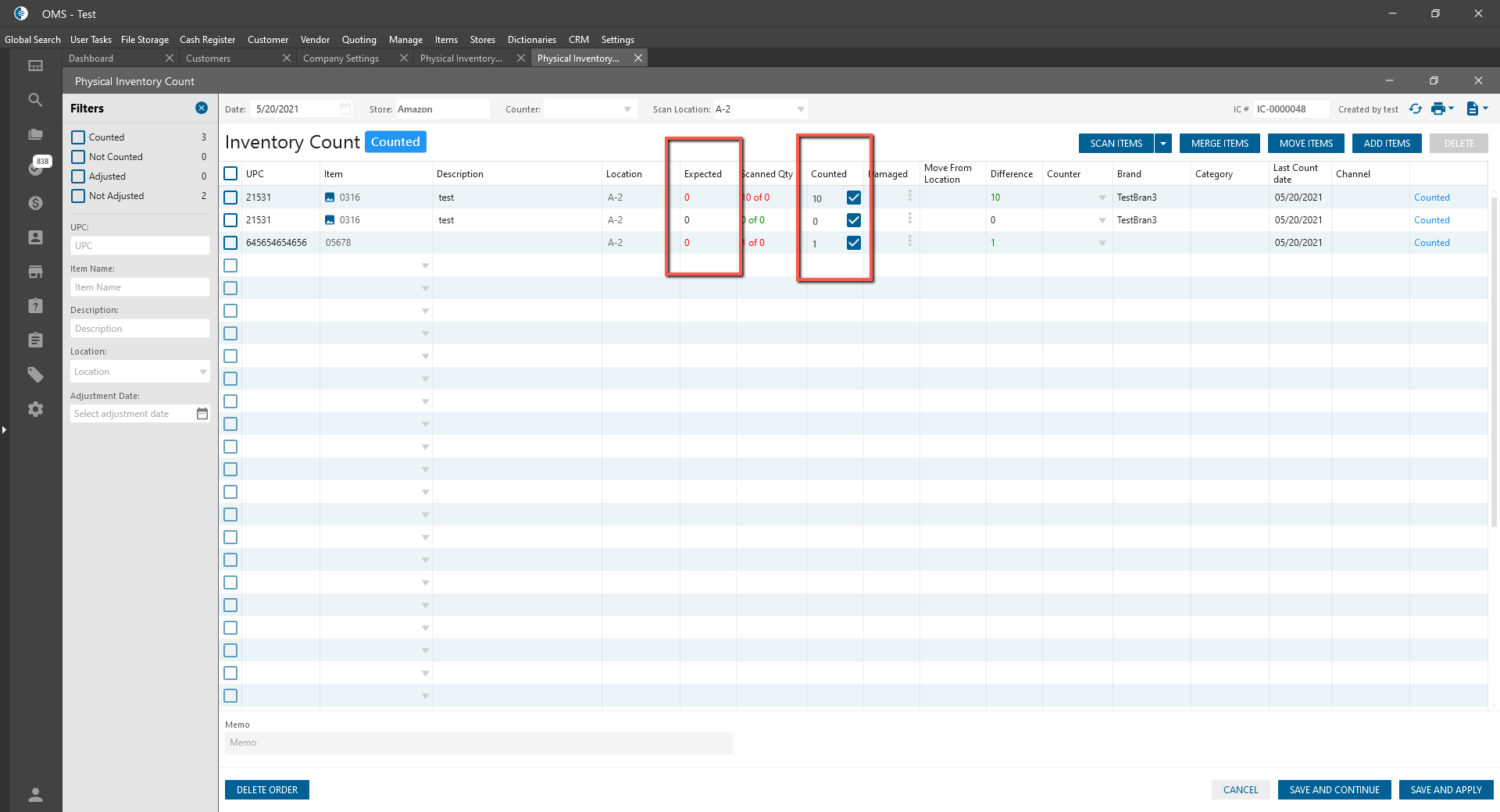Open the customer contact icon in sidebar
Viewport: 1500px width, 812px height.
pos(35,237)
